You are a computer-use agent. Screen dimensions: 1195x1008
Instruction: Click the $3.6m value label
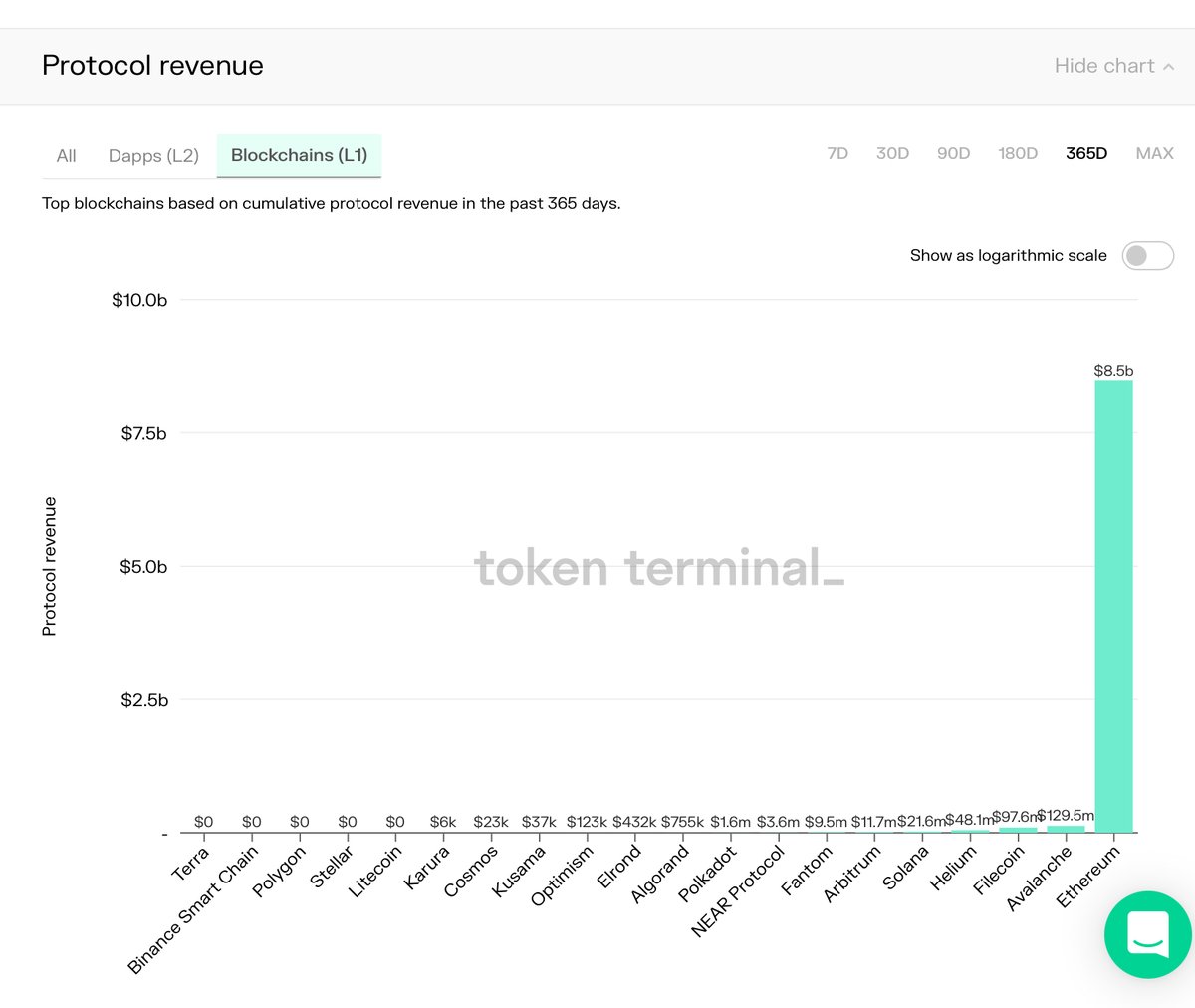pos(778,822)
